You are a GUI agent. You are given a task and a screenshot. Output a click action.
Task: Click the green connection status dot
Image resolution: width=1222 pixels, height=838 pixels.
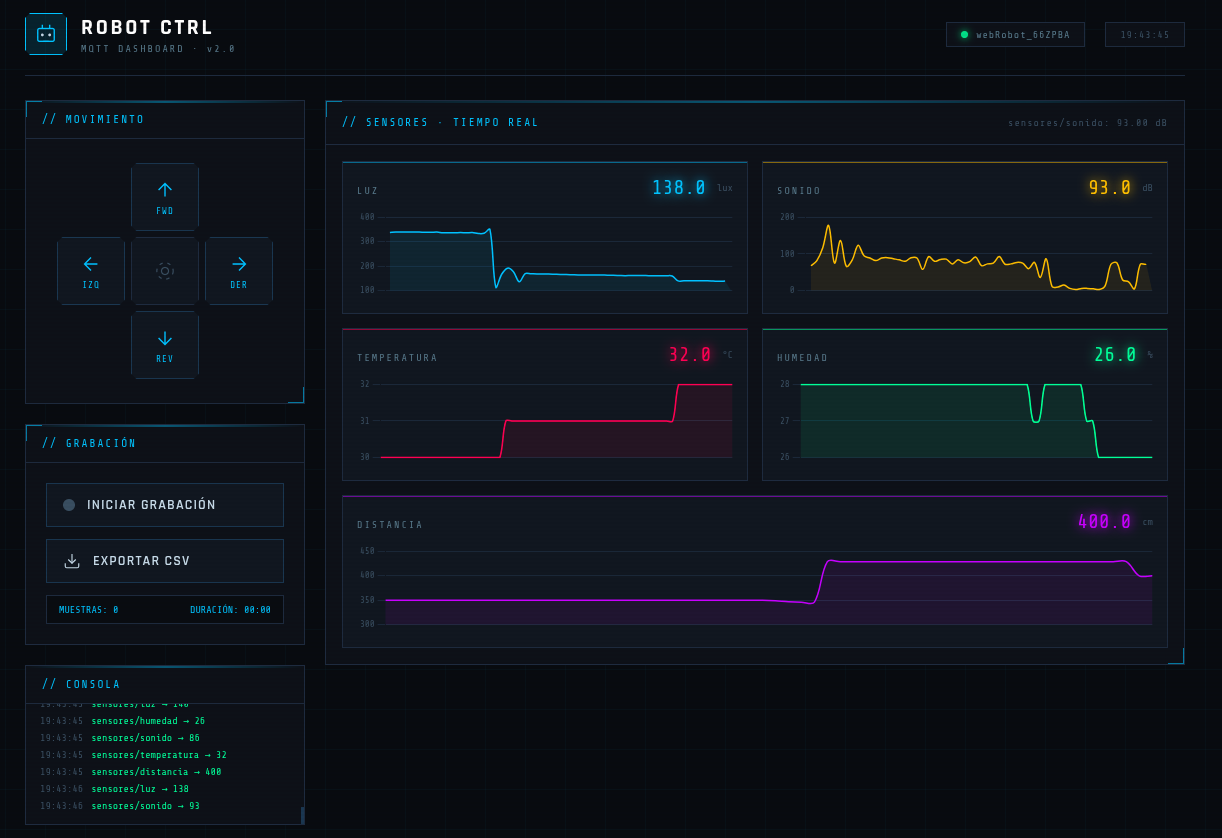[x=964, y=35]
